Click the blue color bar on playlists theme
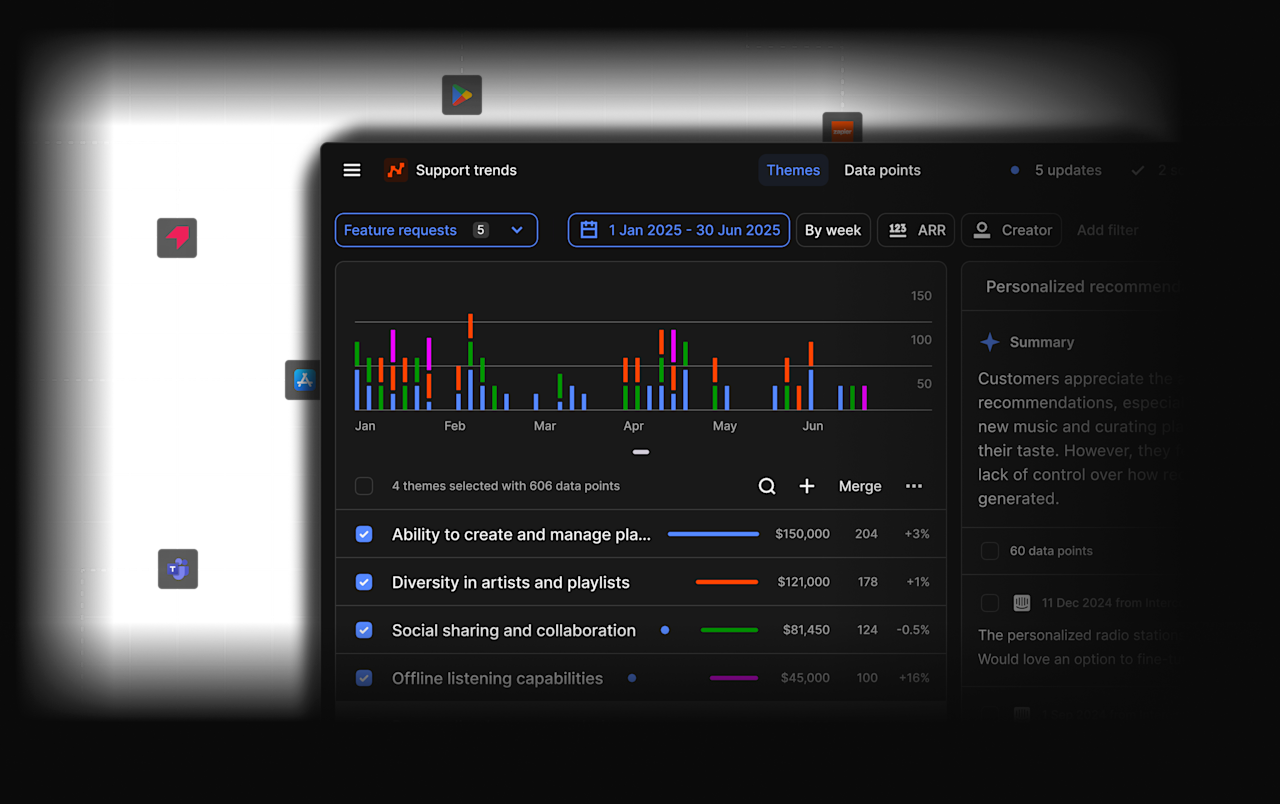 [713, 534]
